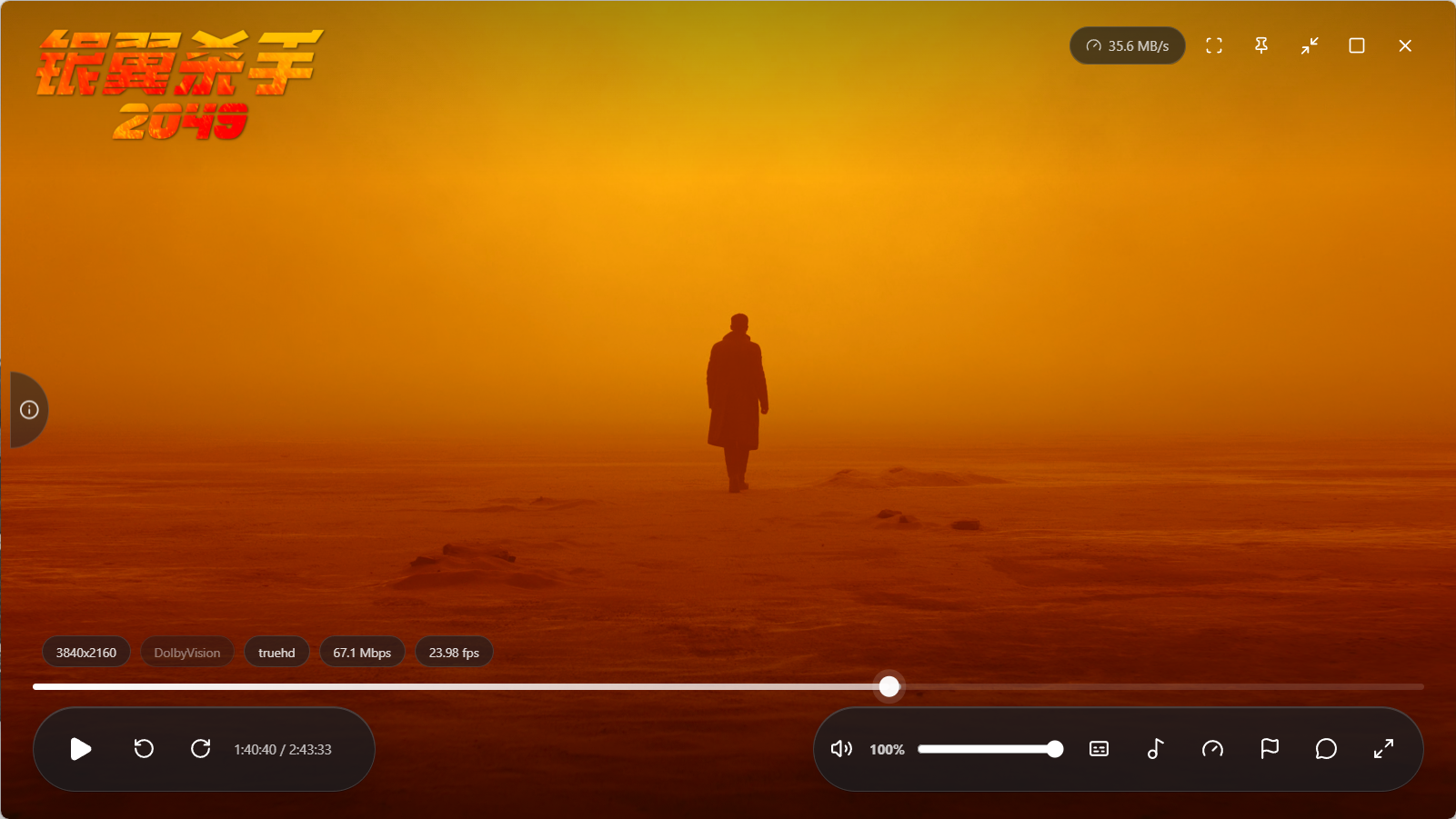Click the 1:40:40 / 2:43:33 time display
Image resolution: width=1456 pixels, height=819 pixels.
(283, 750)
